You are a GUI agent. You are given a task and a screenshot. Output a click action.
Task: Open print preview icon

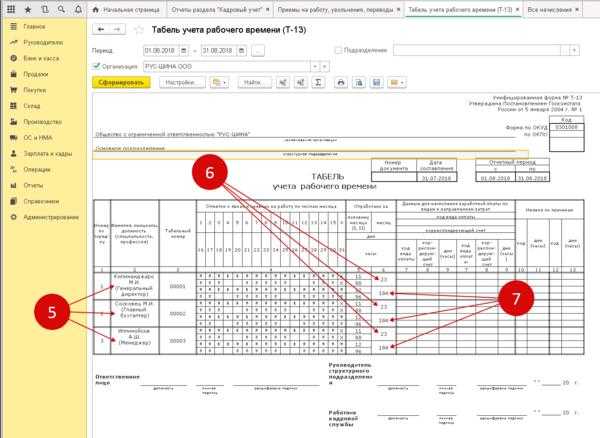pos(359,83)
